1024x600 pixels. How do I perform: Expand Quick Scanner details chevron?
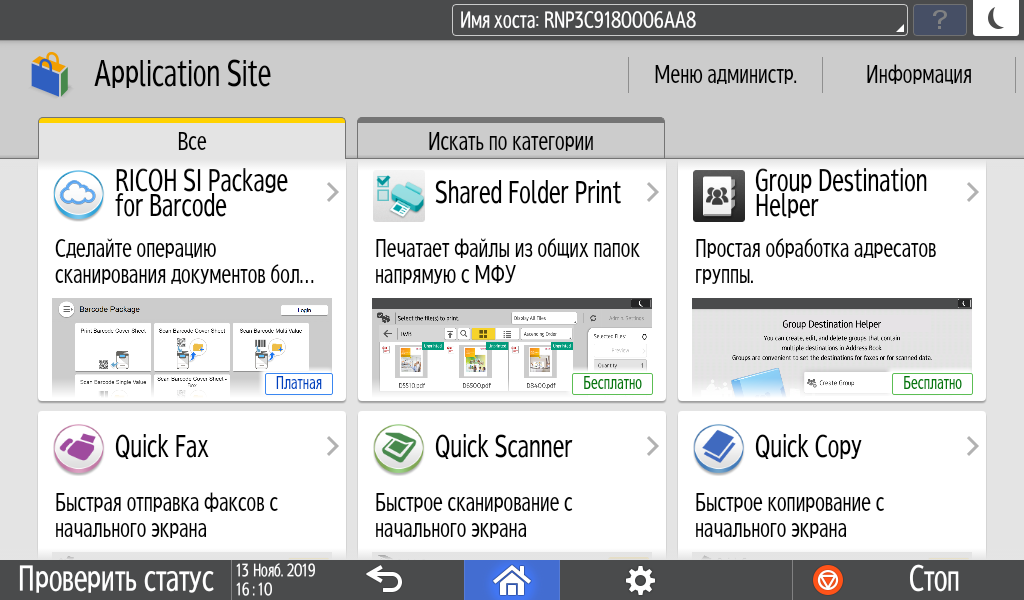652,447
